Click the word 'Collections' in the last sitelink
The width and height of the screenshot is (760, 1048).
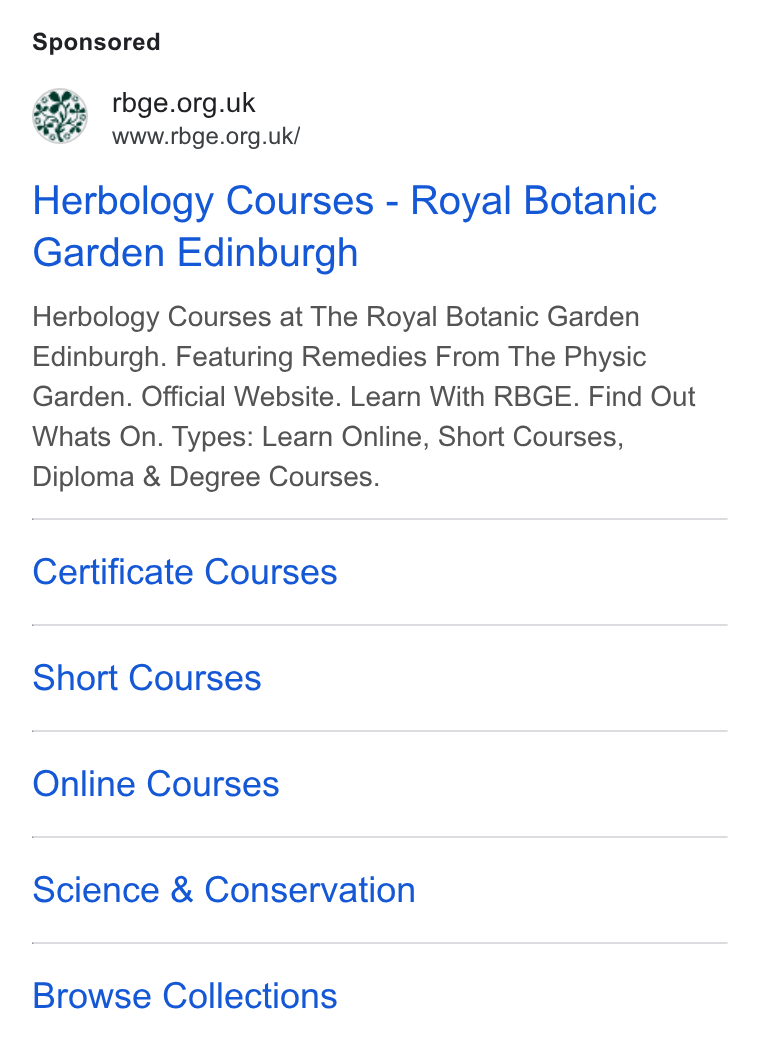250,996
